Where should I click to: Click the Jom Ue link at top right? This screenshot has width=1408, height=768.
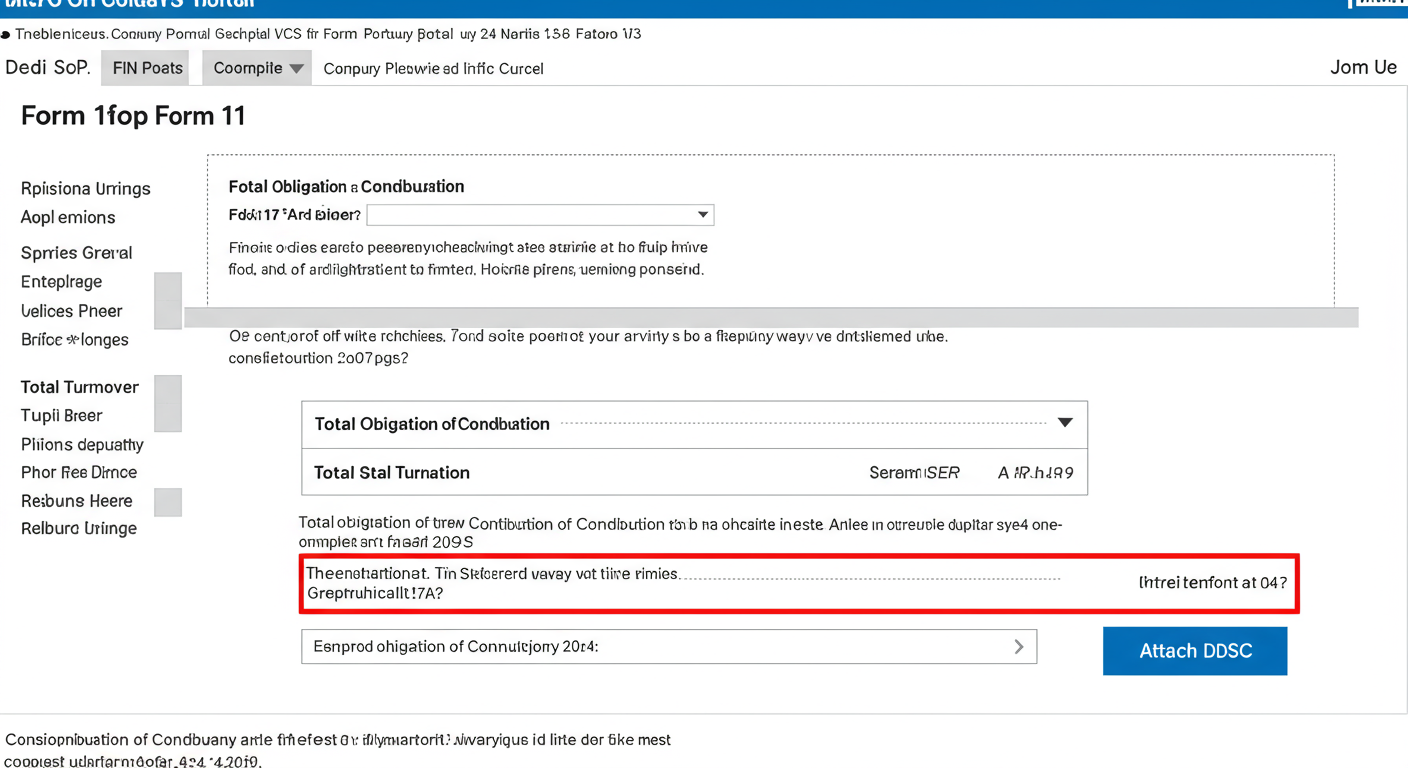click(1363, 67)
